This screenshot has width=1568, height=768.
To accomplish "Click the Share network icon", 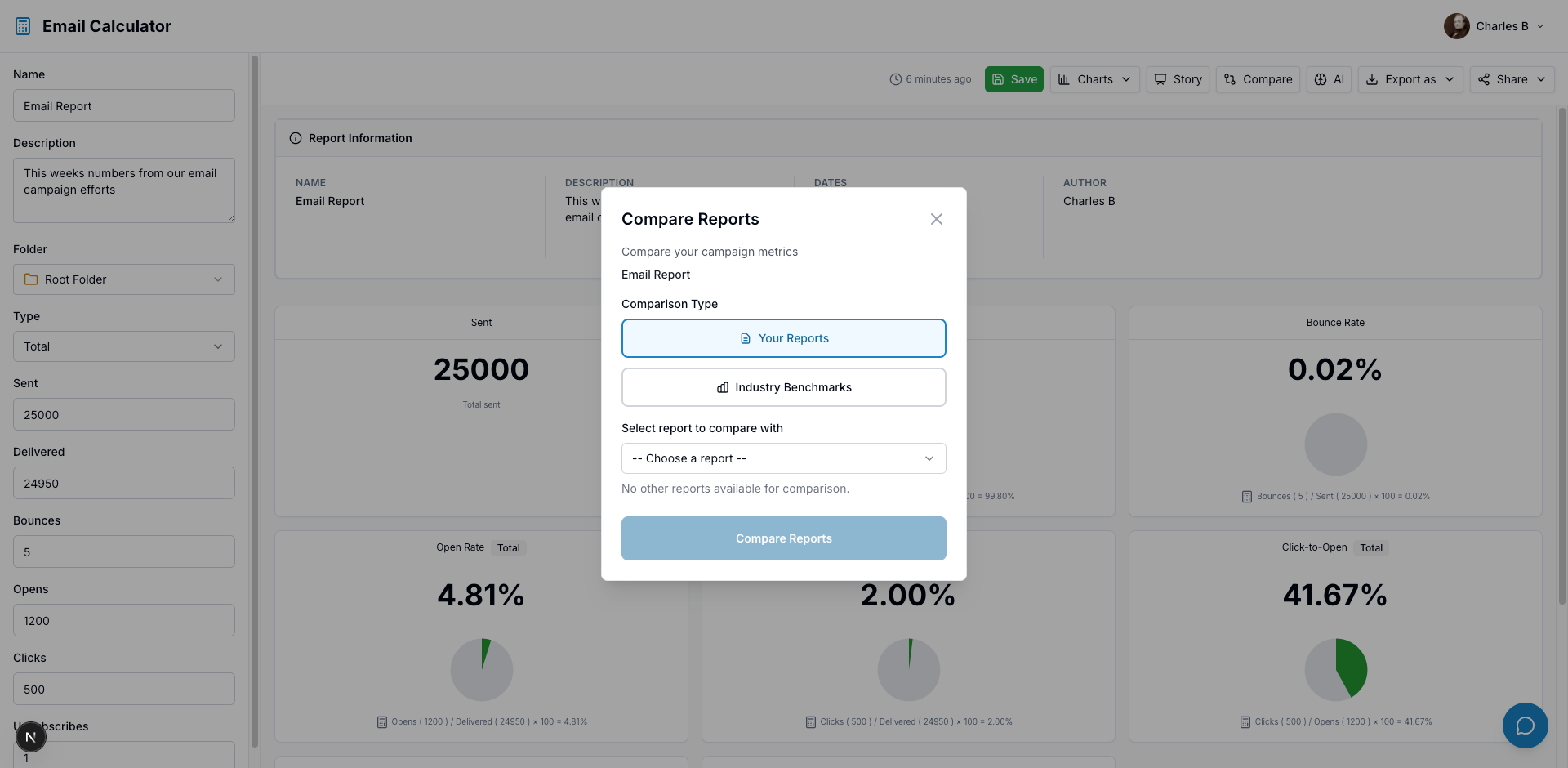I will 1486,79.
